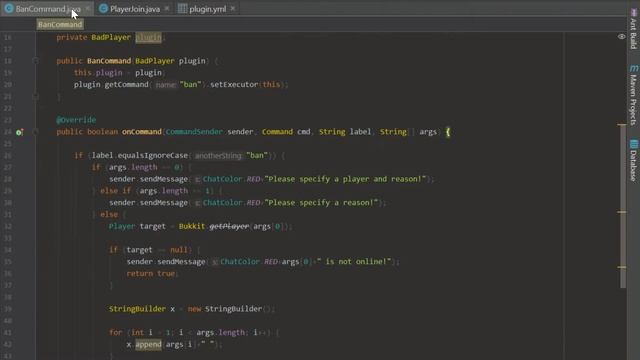Click the override gutter icon beside onCommand
The height and width of the screenshot is (360, 640).
[x=19, y=132]
